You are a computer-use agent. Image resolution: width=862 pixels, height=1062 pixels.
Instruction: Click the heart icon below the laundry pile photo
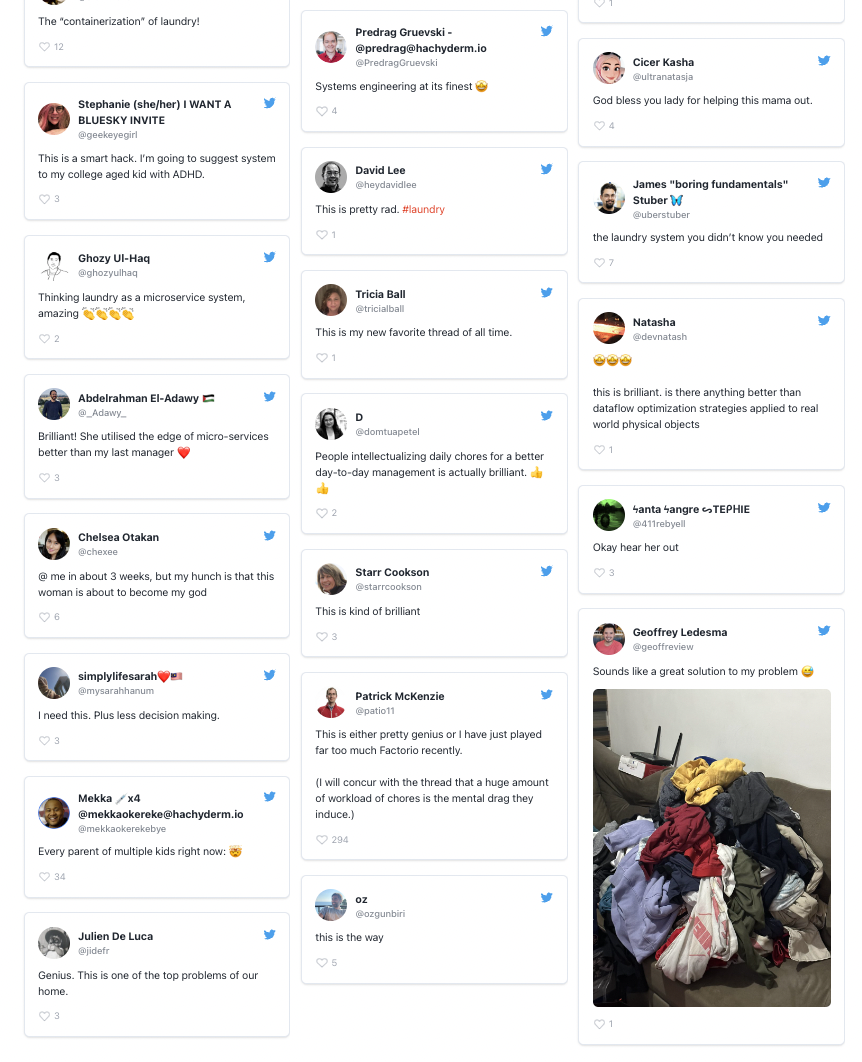pyautogui.click(x=599, y=1024)
